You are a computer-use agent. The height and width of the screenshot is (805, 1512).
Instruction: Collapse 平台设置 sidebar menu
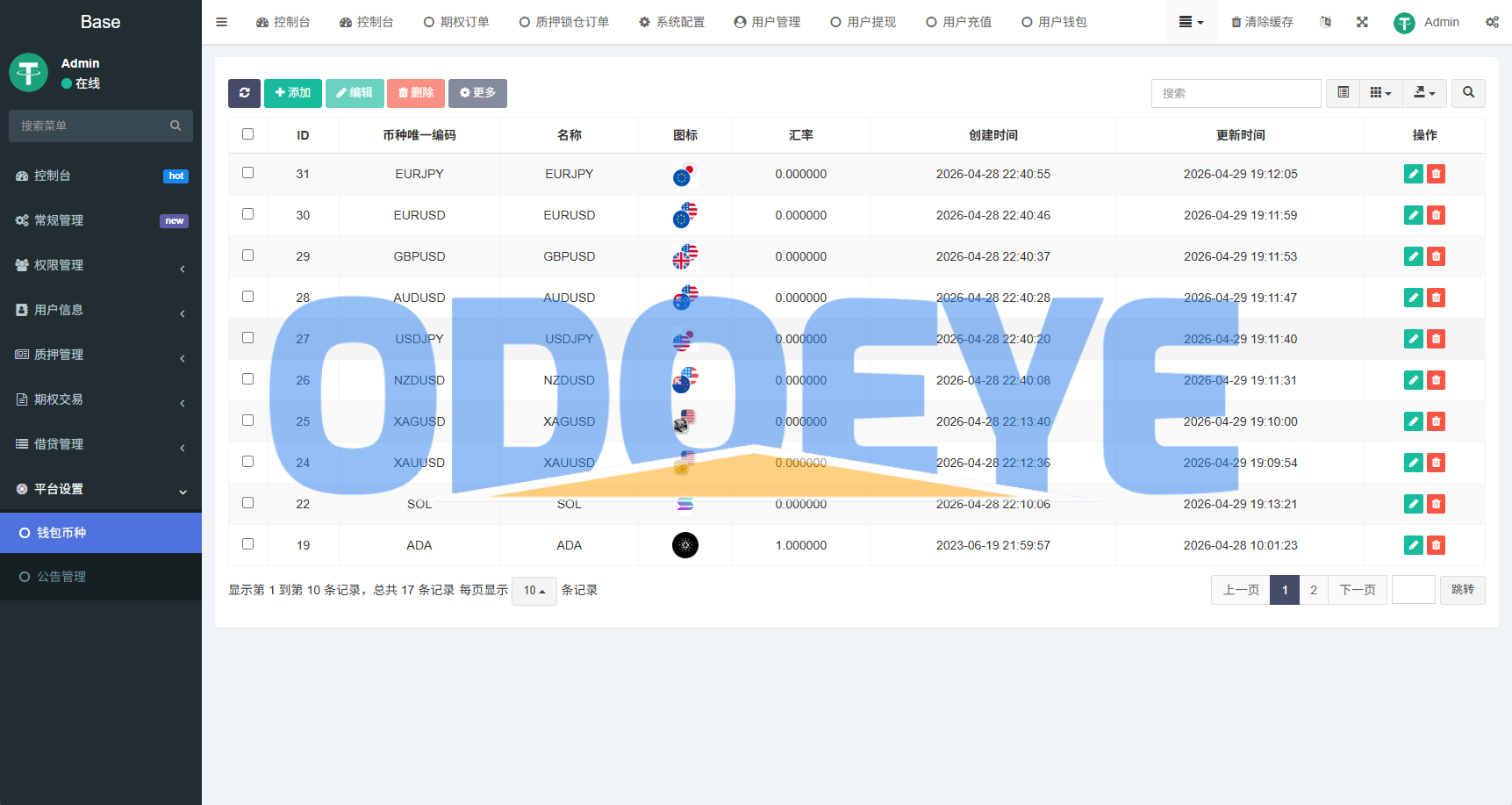pyautogui.click(x=101, y=489)
